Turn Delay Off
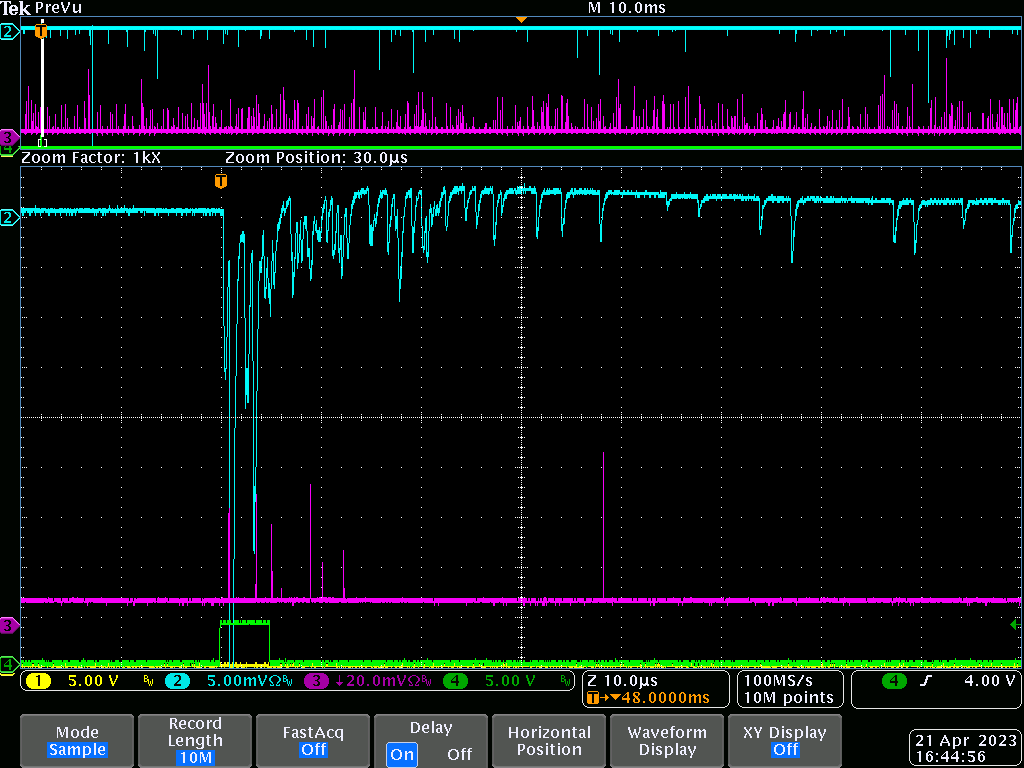Screen dimensions: 1024x768 459,754
